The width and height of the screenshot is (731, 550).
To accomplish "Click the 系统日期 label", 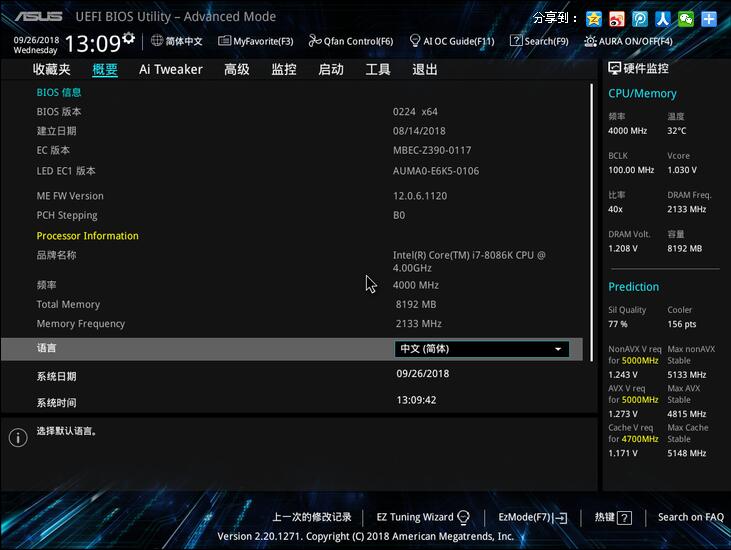I will (56, 377).
